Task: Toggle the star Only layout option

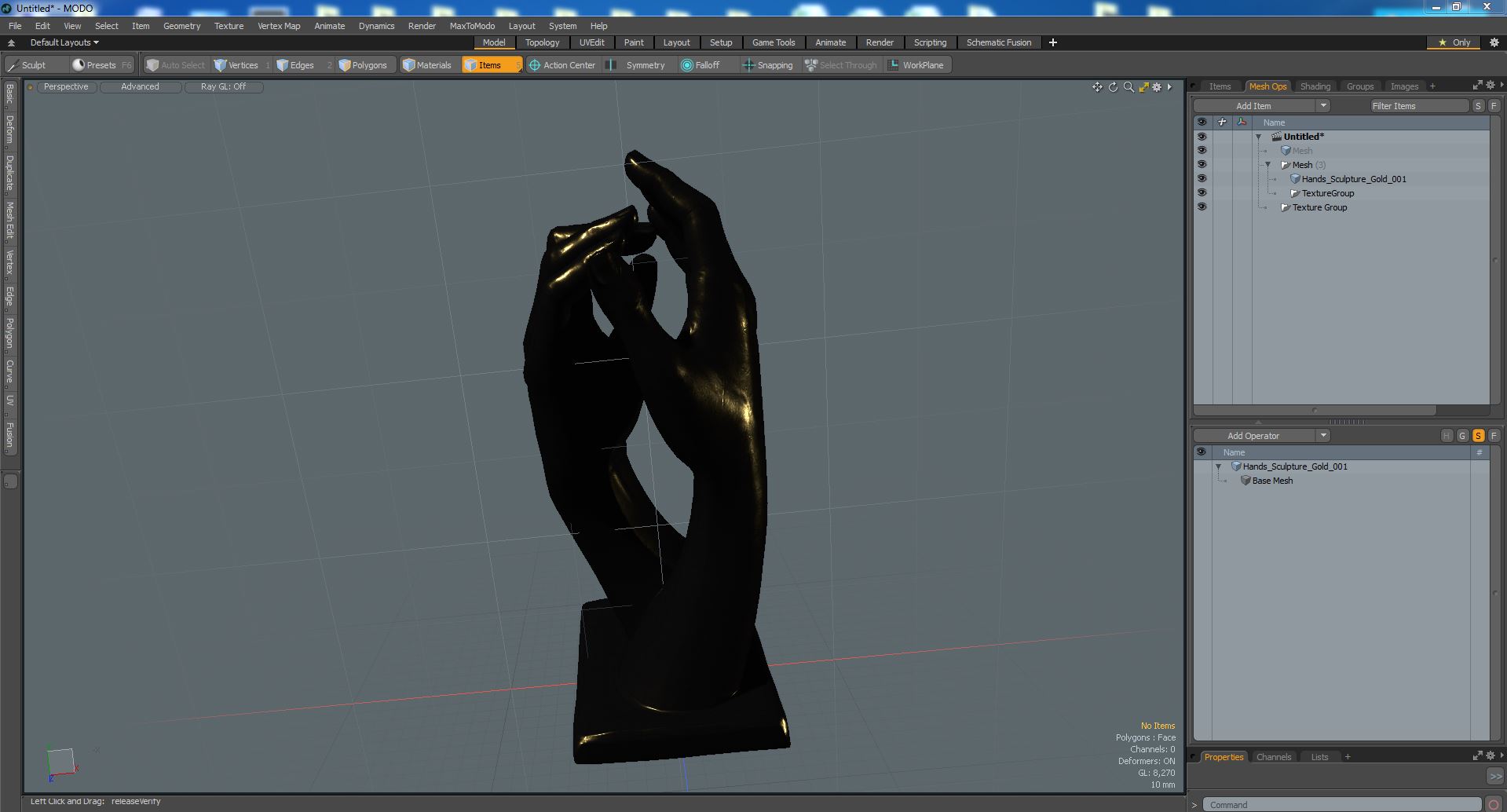Action: point(1454,42)
